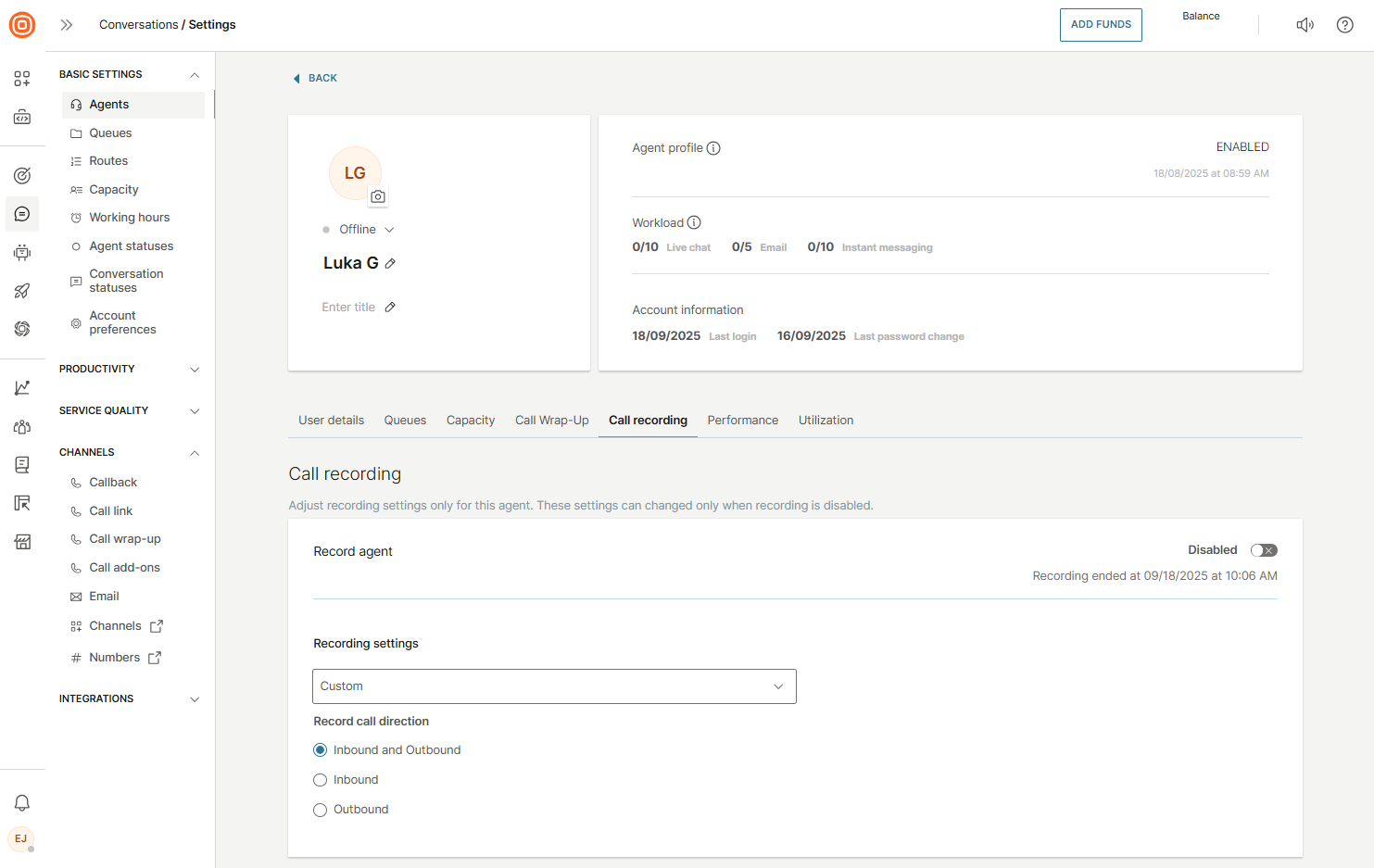
Task: Open the Recording settings Custom dropdown
Action: point(554,686)
